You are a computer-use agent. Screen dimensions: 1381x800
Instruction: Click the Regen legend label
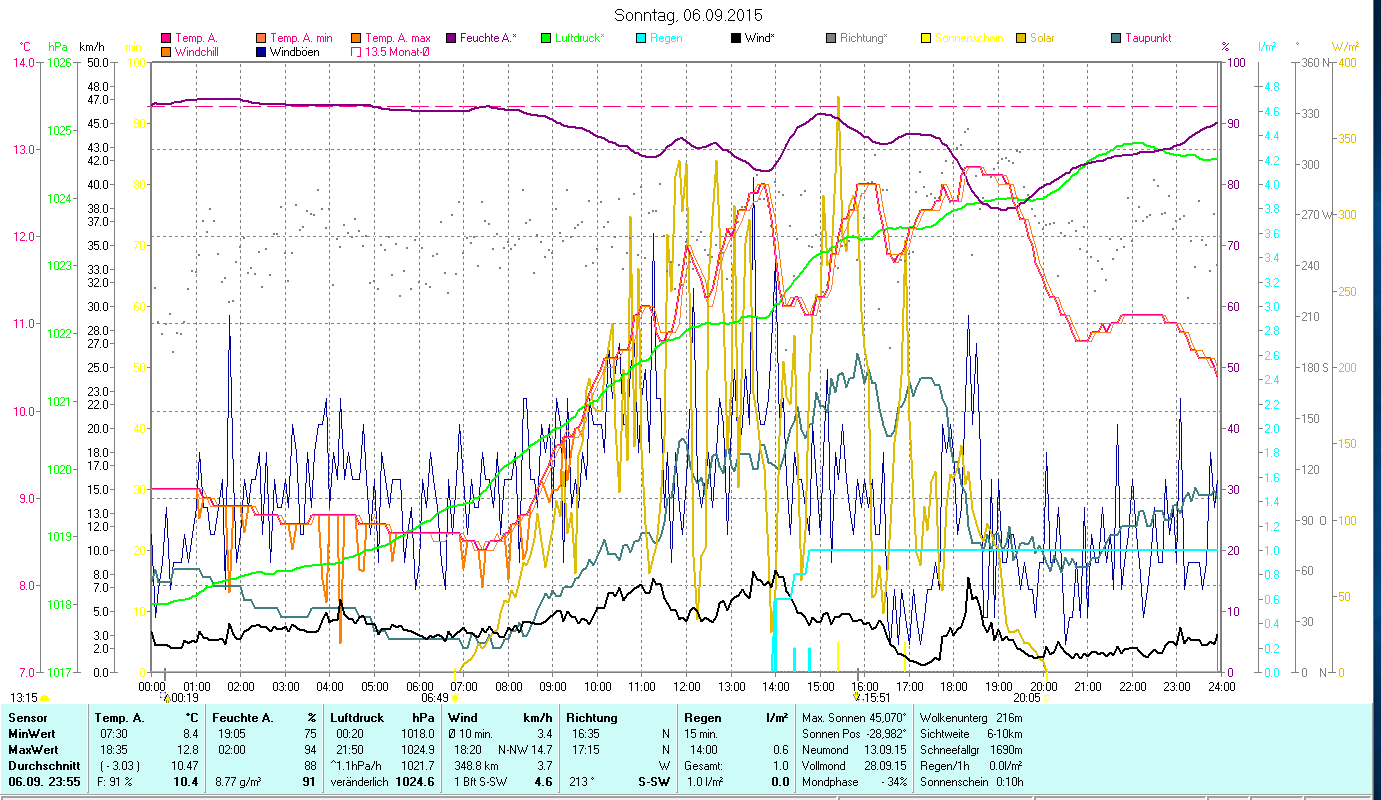[x=666, y=38]
